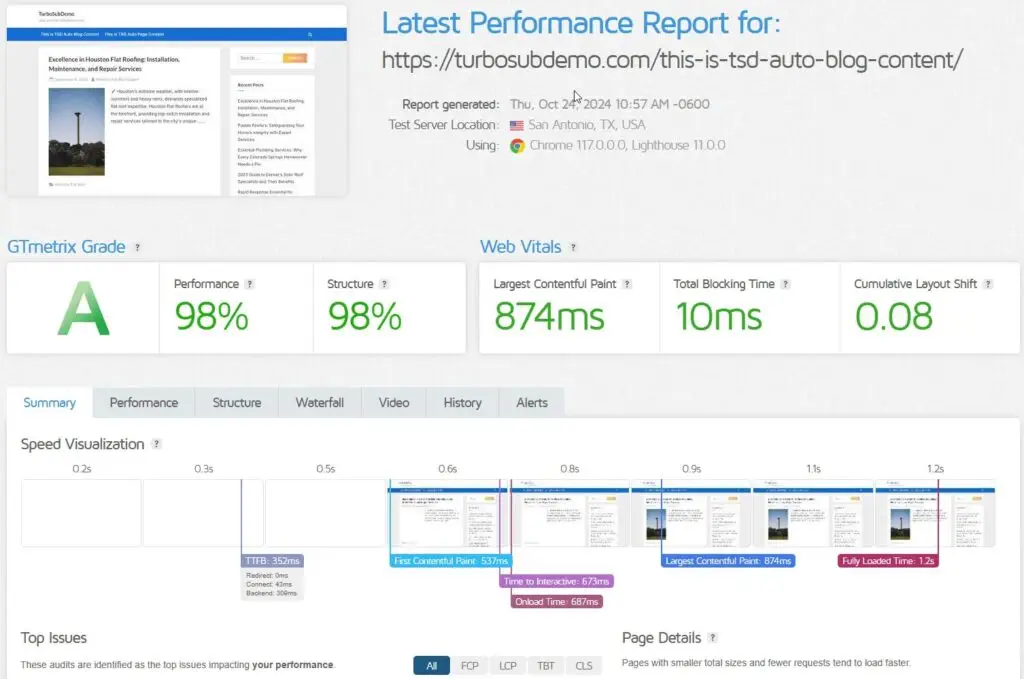Click the "Top Issues" heading
The height and width of the screenshot is (679, 1024).
tap(54, 638)
